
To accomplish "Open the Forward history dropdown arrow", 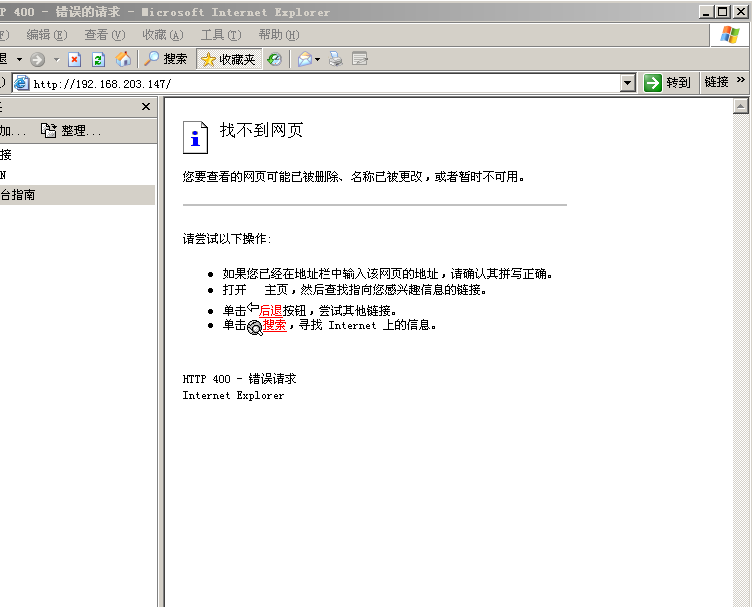I will point(57,59).
